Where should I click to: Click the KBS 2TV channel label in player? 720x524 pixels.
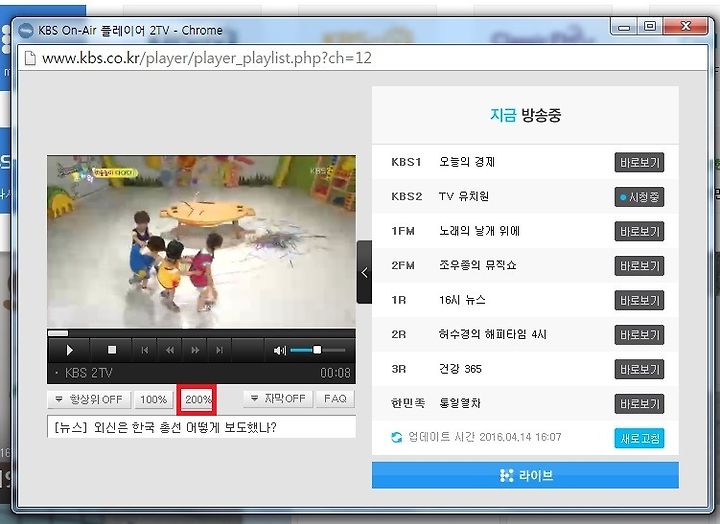tap(89, 373)
